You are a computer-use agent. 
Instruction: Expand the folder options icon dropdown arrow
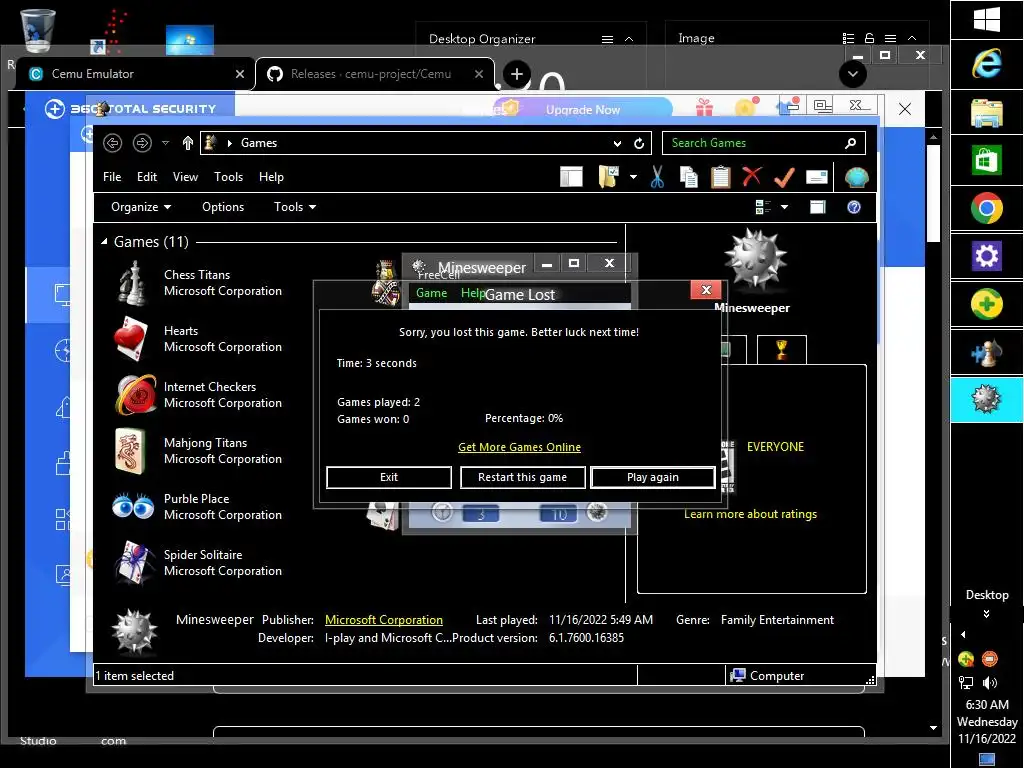(633, 177)
